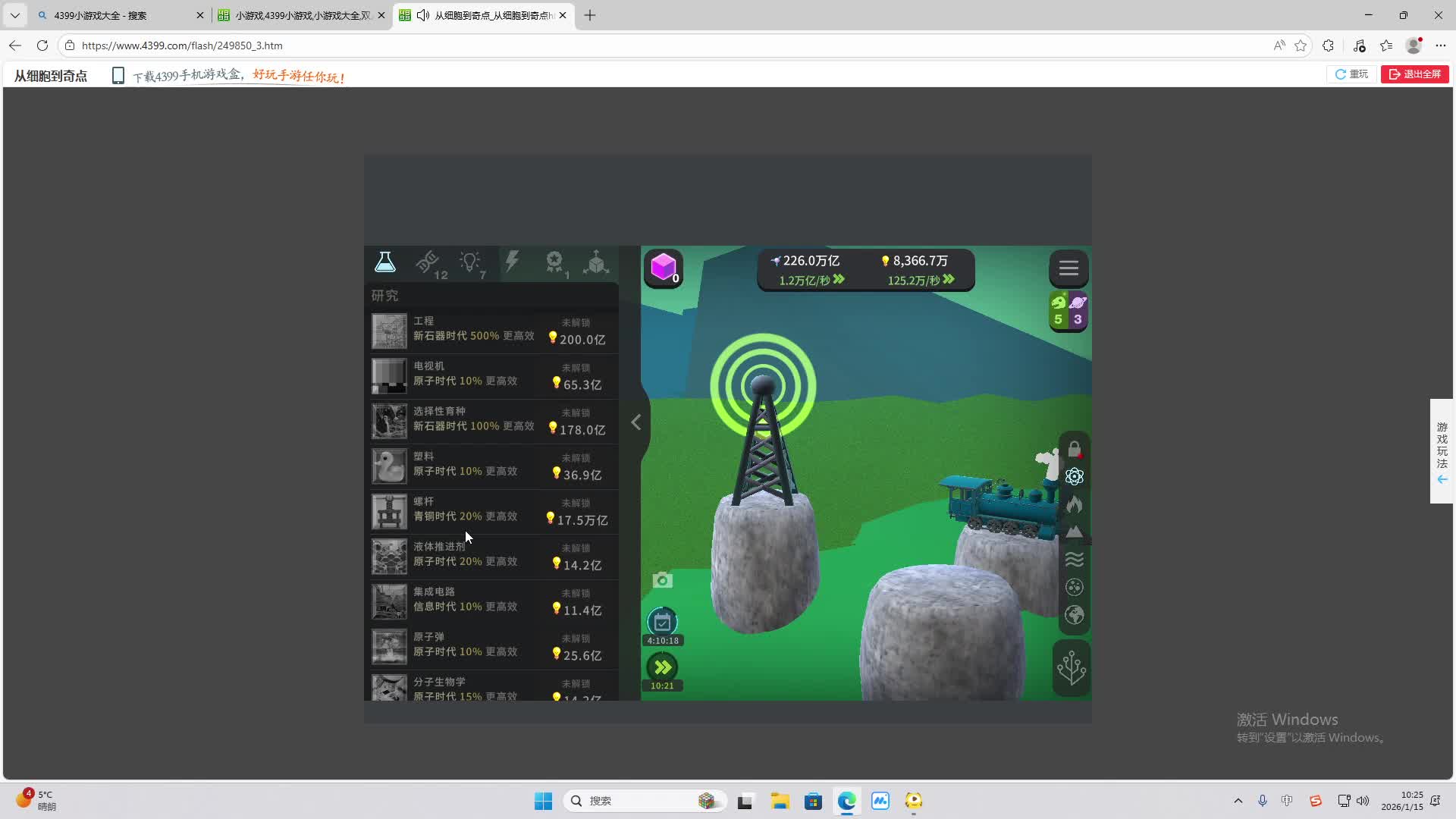Expand the entropy rate per-second arrows
The image size is (1456, 819).
tap(839, 280)
